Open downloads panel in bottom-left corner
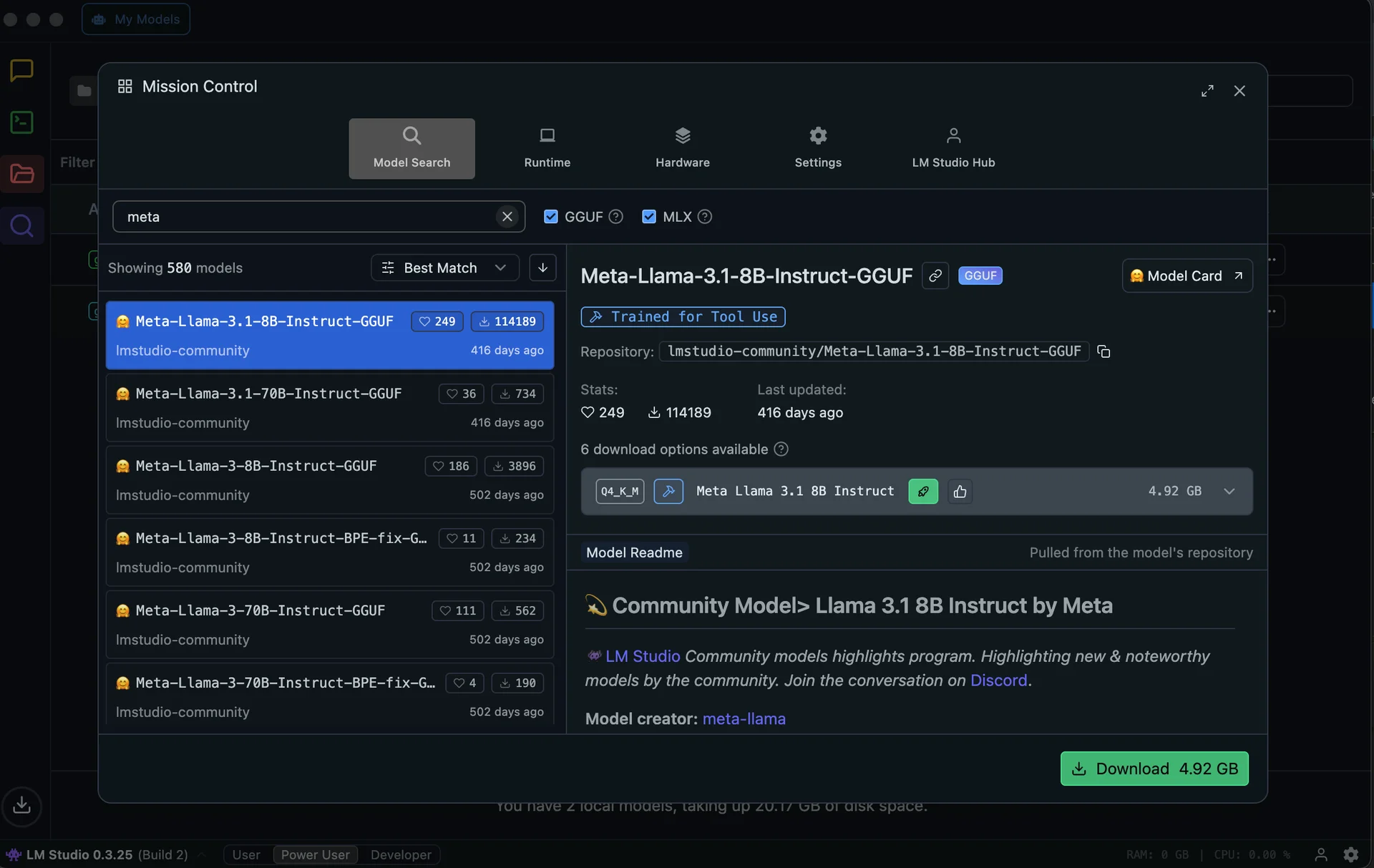1374x868 pixels. pos(22,805)
